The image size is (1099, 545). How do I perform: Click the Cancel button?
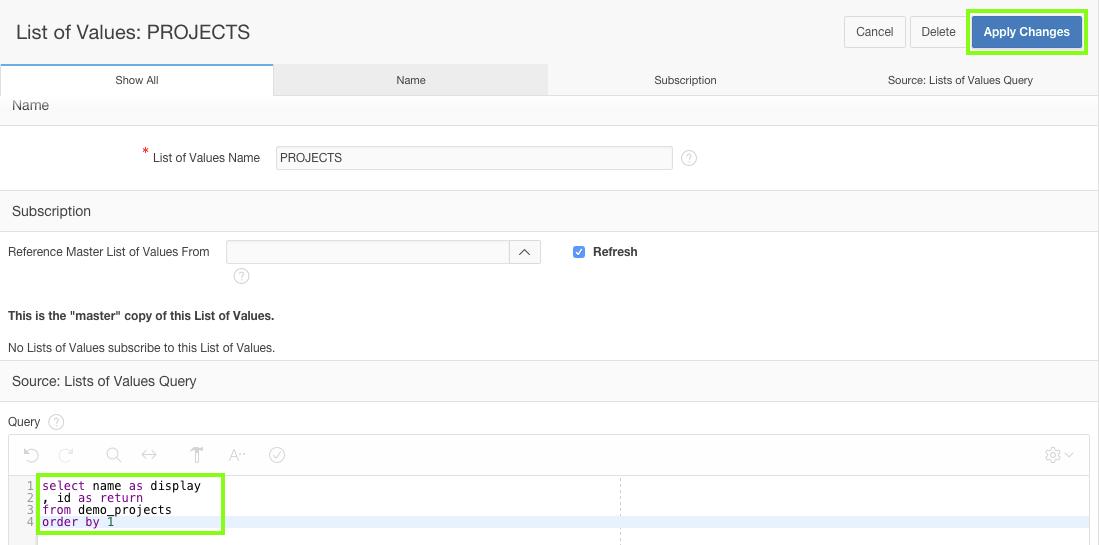(875, 32)
